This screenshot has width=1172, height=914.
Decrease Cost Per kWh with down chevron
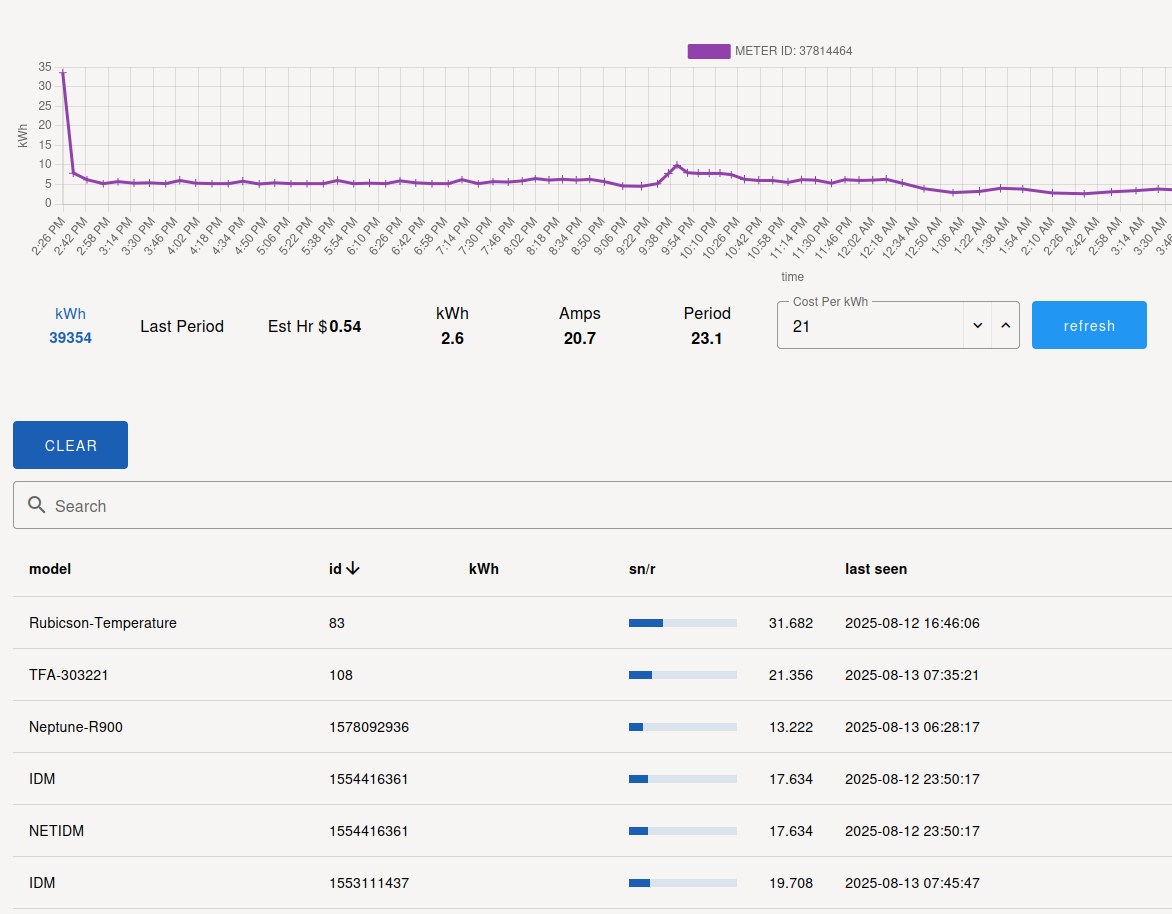(x=977, y=325)
